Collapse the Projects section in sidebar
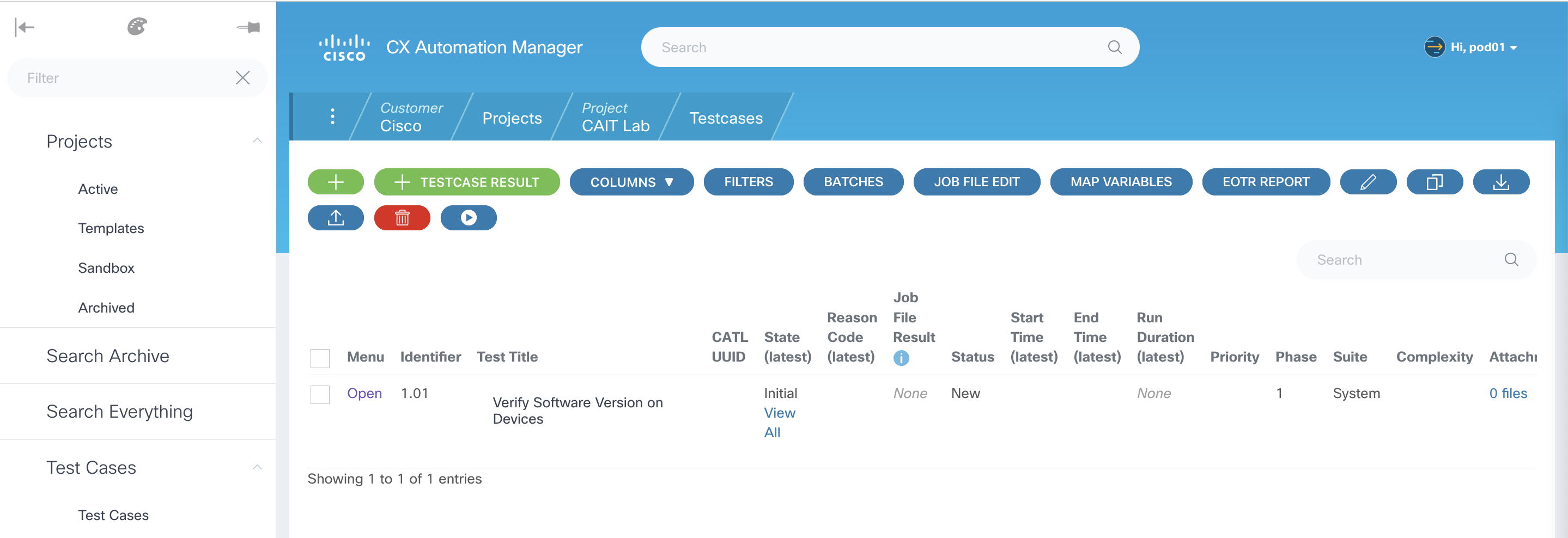This screenshot has width=1568, height=538. (x=257, y=141)
